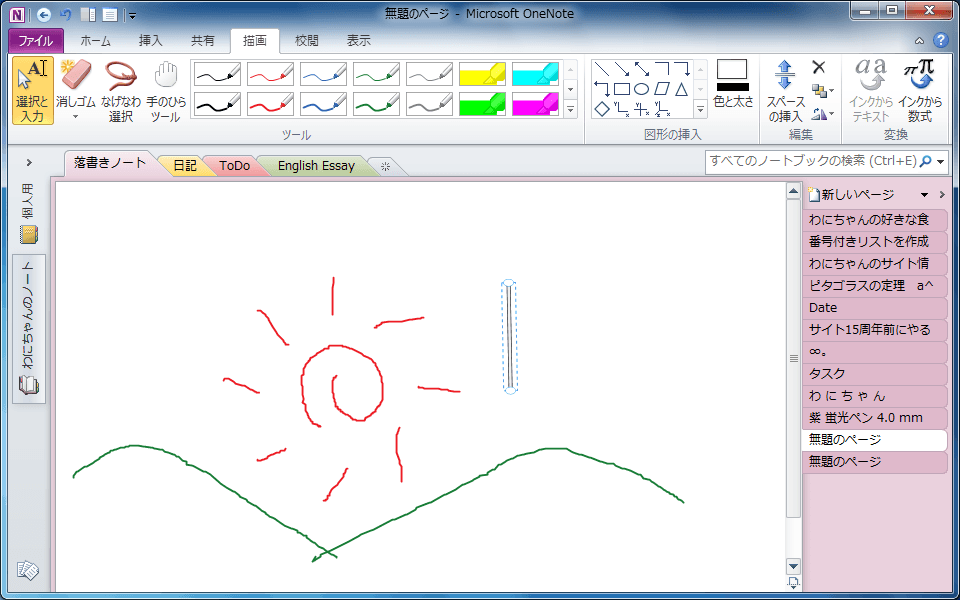Switch to the 共有 ribbon tab
Image resolution: width=960 pixels, height=600 pixels.
(x=203, y=41)
